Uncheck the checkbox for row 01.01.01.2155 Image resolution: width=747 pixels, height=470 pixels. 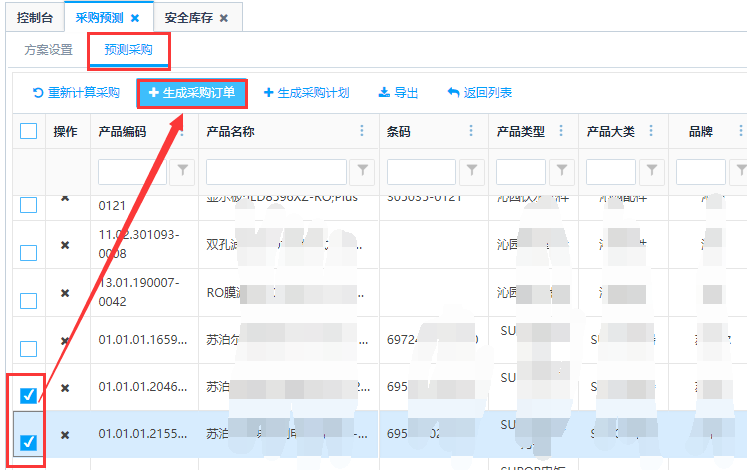point(29,441)
